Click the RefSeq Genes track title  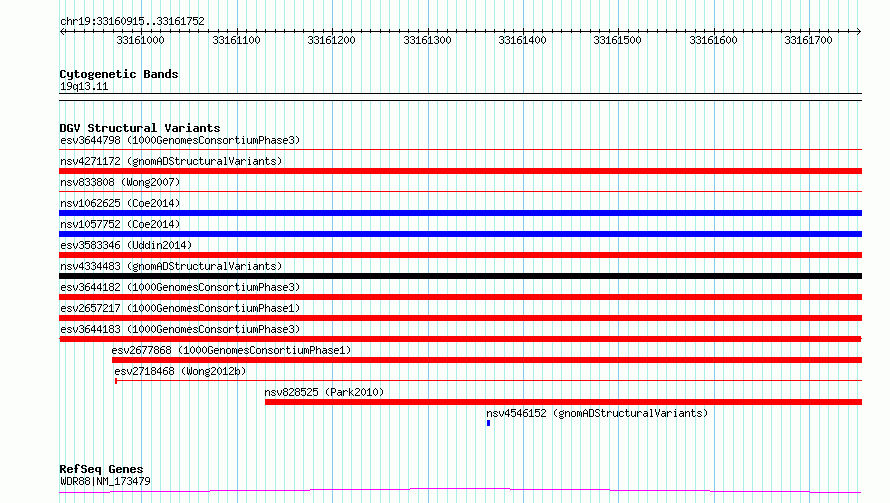(101, 469)
